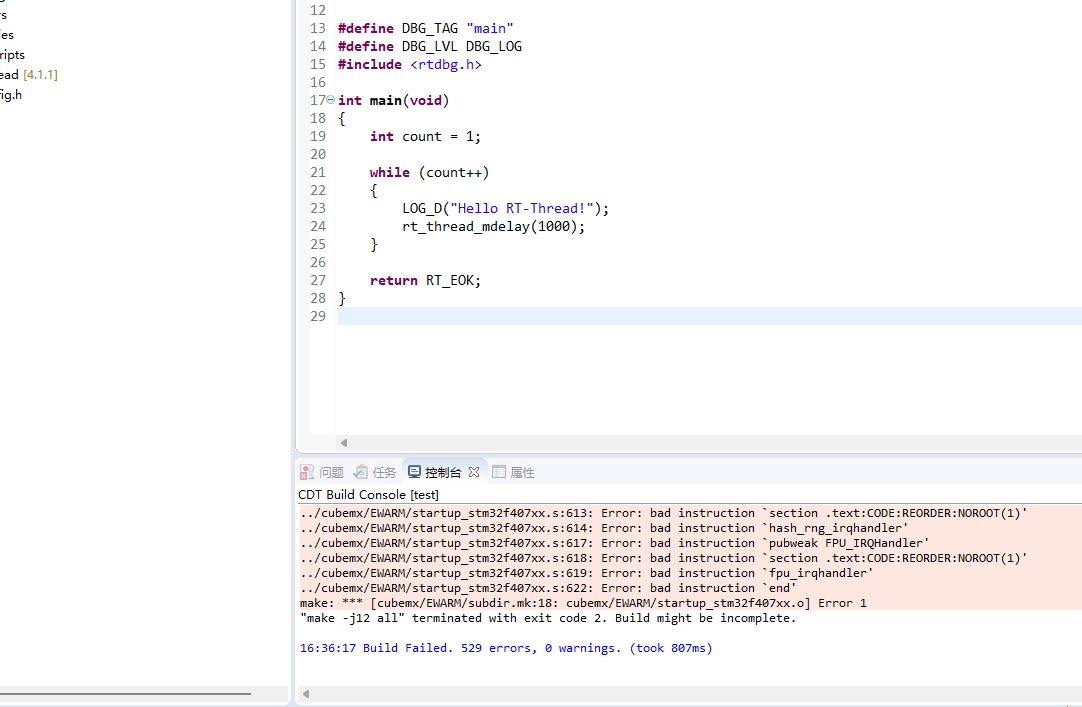Click on 'rt_thread_mdelay(1000);' line
Viewport: 1082px width, 707px height.
(x=493, y=226)
